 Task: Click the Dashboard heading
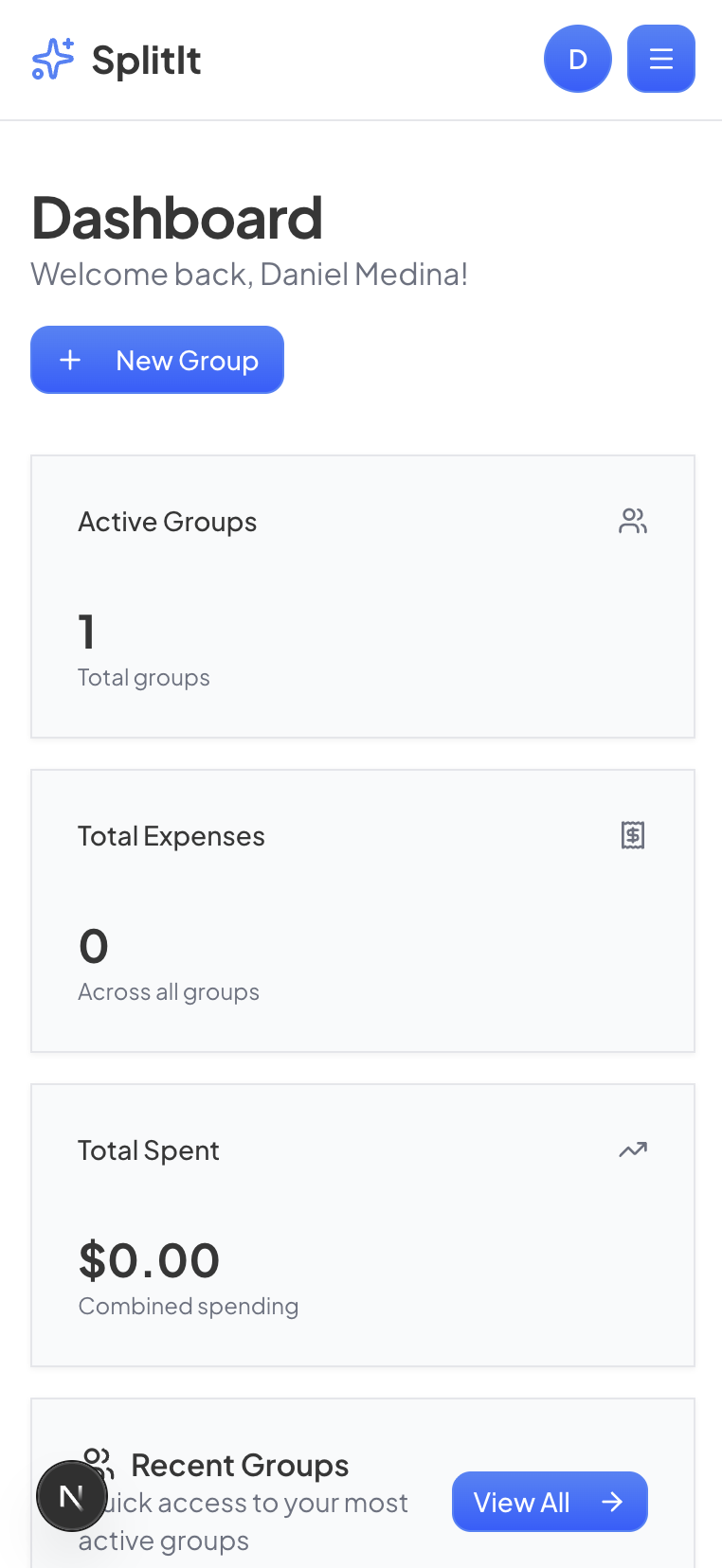(x=177, y=218)
